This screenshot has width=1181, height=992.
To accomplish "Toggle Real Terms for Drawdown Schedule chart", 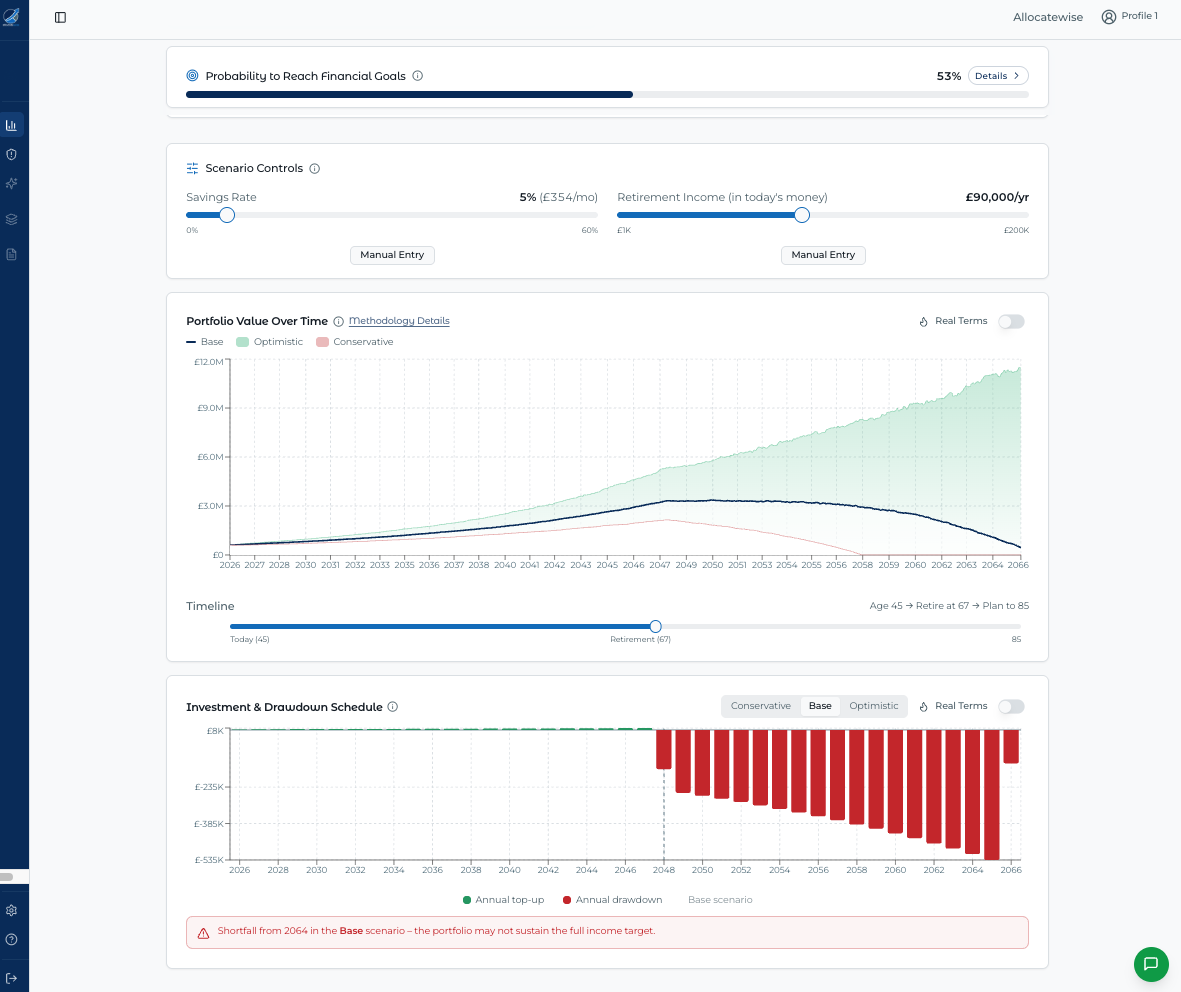I will coord(1012,707).
